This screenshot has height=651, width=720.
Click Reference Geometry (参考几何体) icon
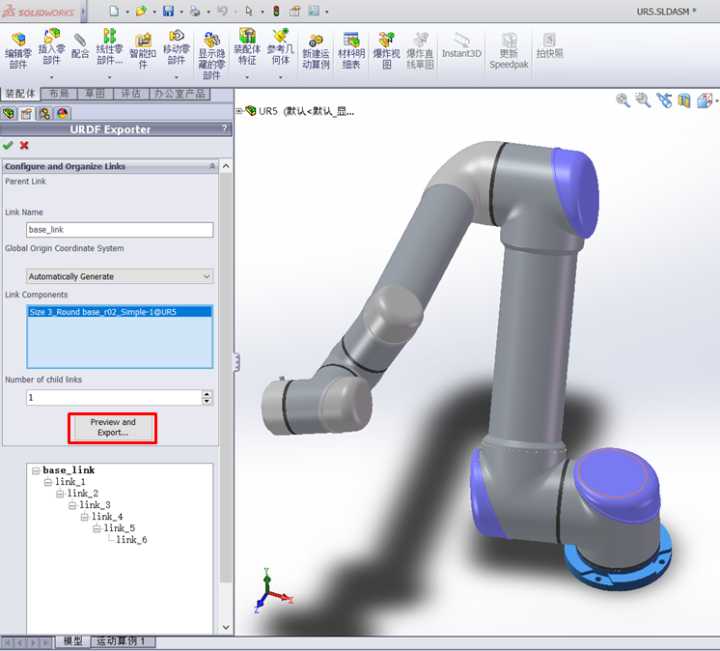click(281, 46)
